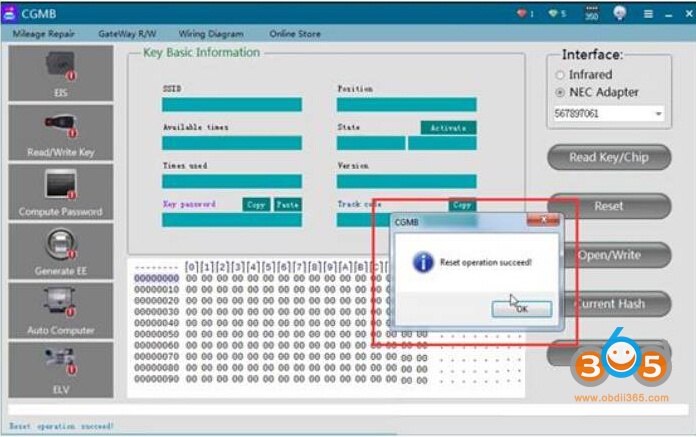Select the Infrared interface radio button

coord(560,75)
